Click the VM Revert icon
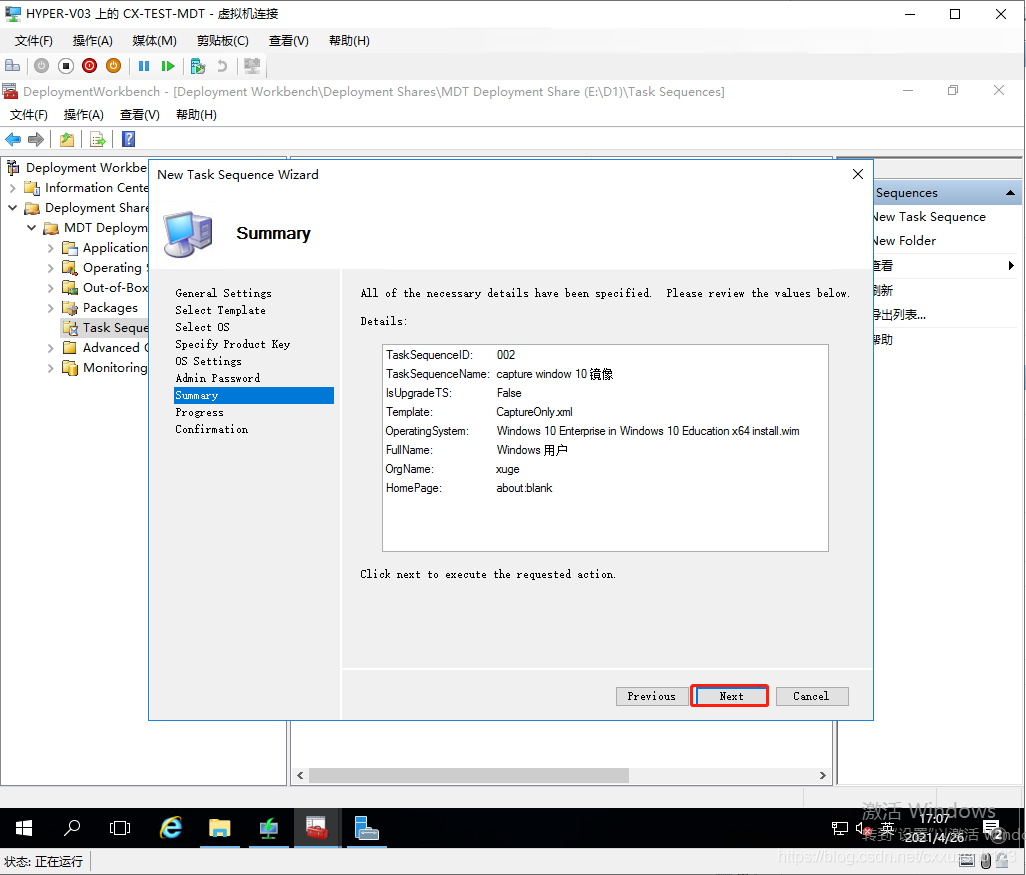This screenshot has width=1026, height=875. click(222, 65)
